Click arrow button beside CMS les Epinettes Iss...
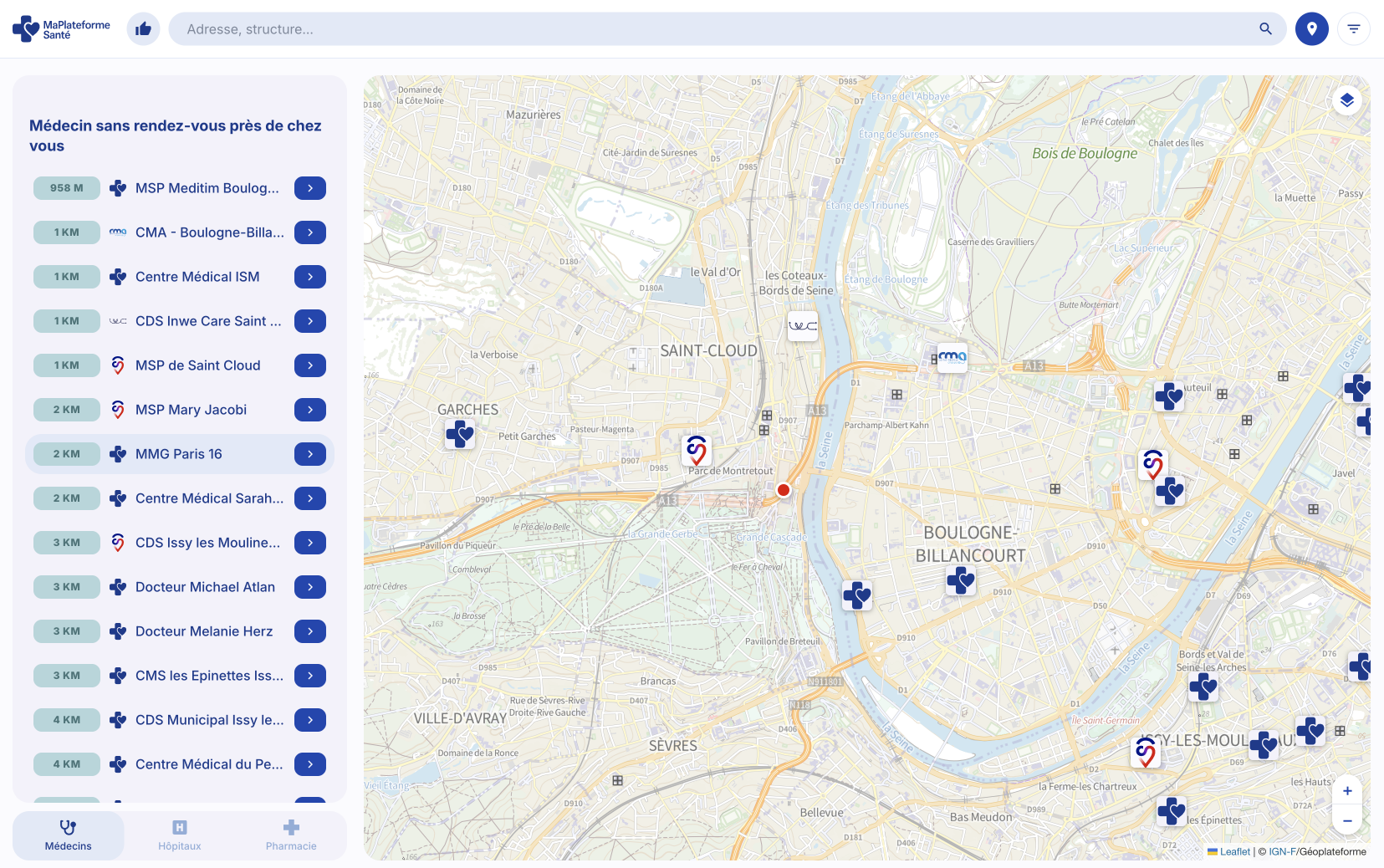The image size is (1384, 868). 310,676
